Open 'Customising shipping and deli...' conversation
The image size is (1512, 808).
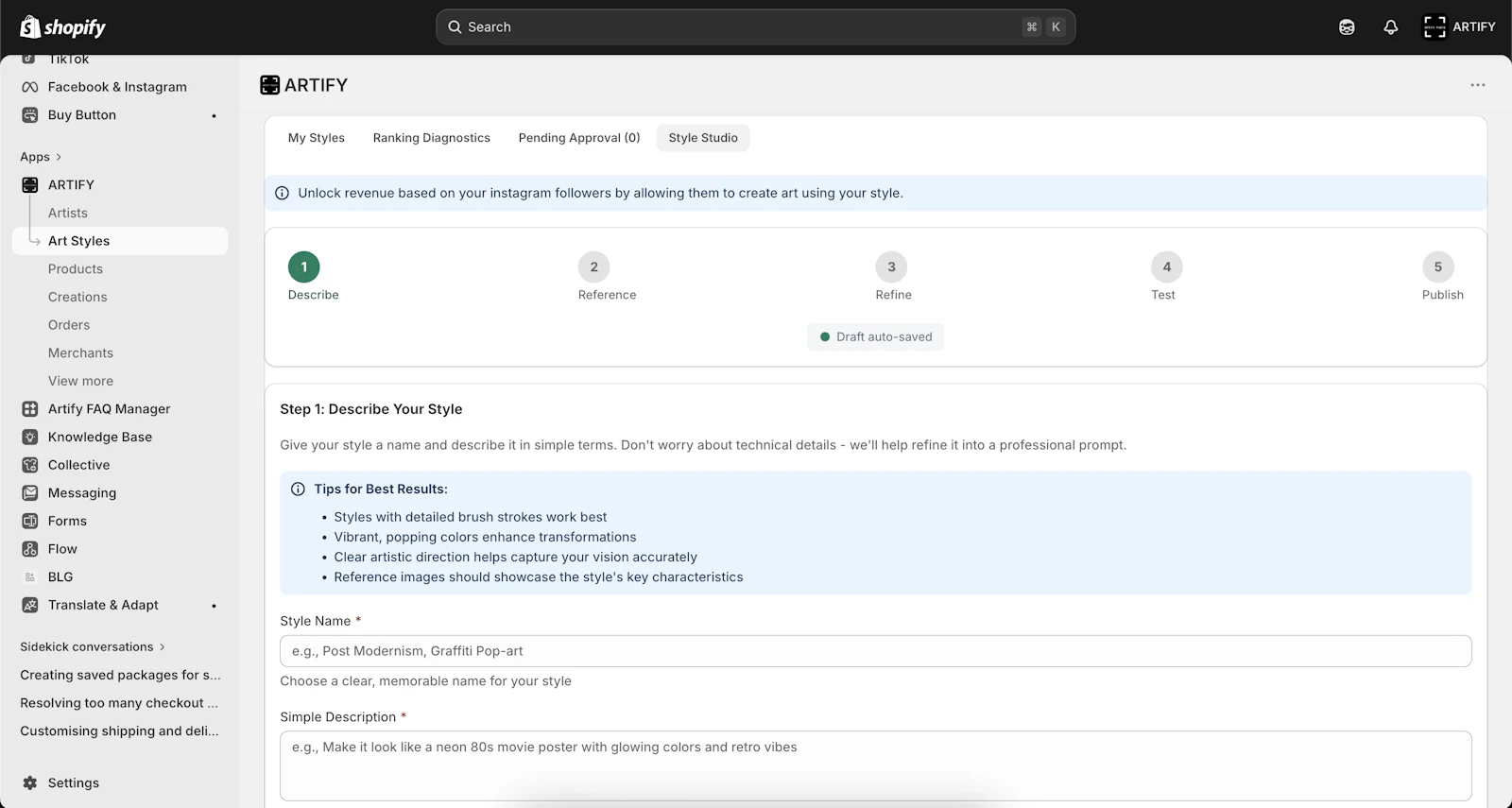[119, 731]
